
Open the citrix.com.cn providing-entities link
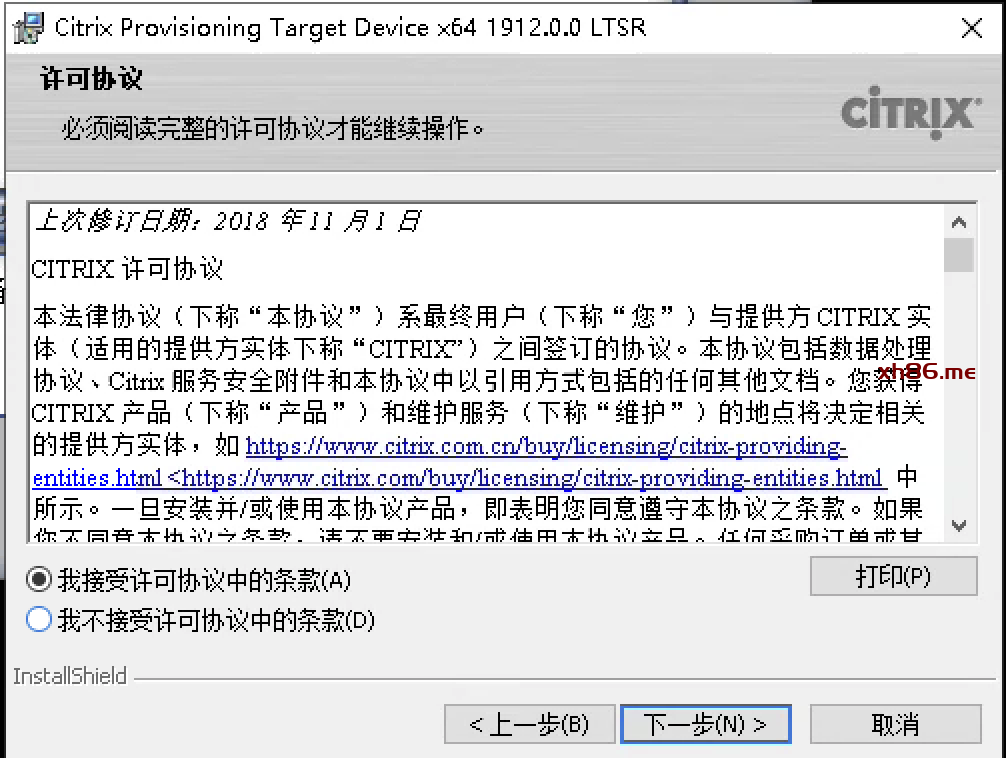[546, 446]
